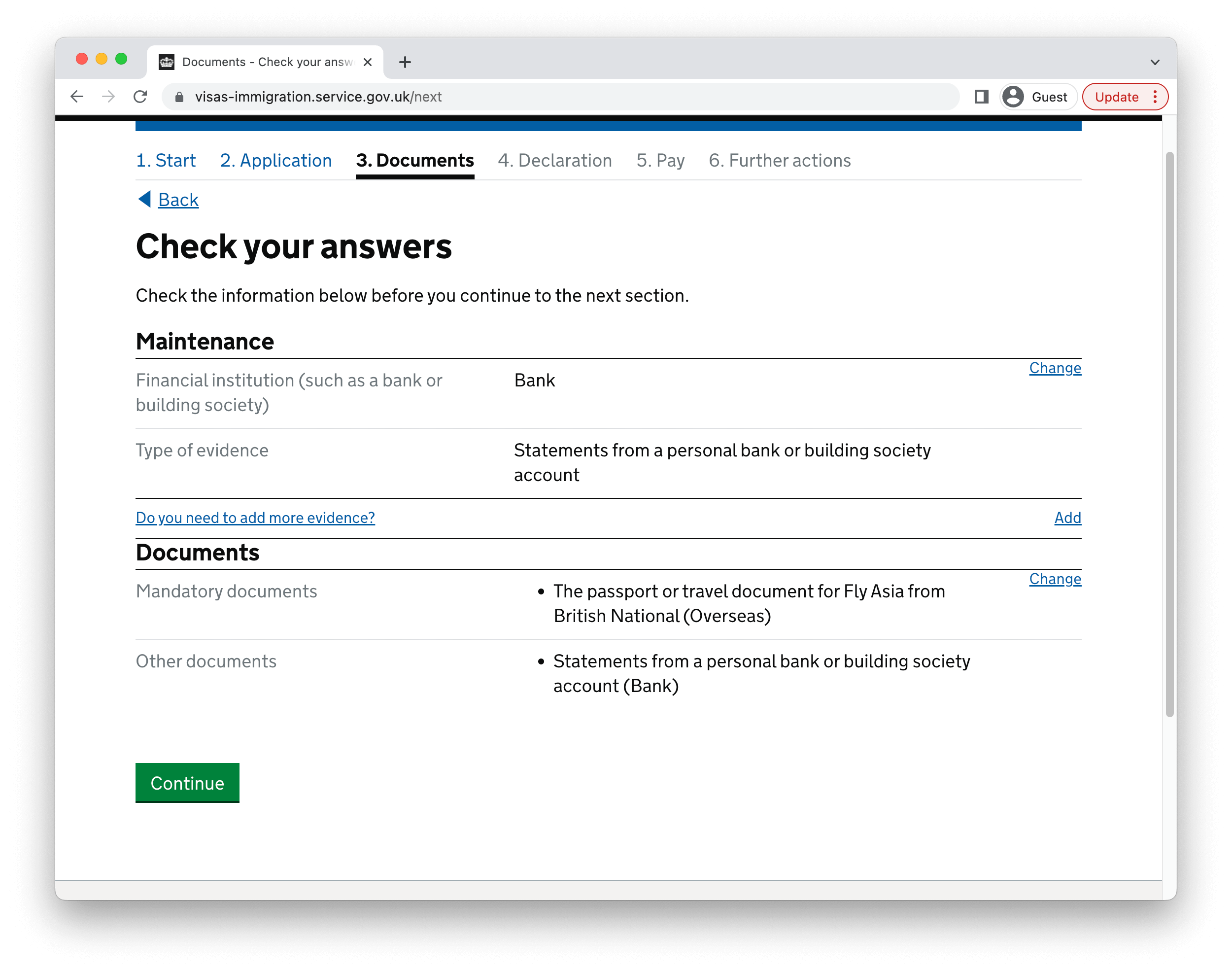The image size is (1232, 973).
Task: Select the 3. Documents step
Action: click(415, 161)
